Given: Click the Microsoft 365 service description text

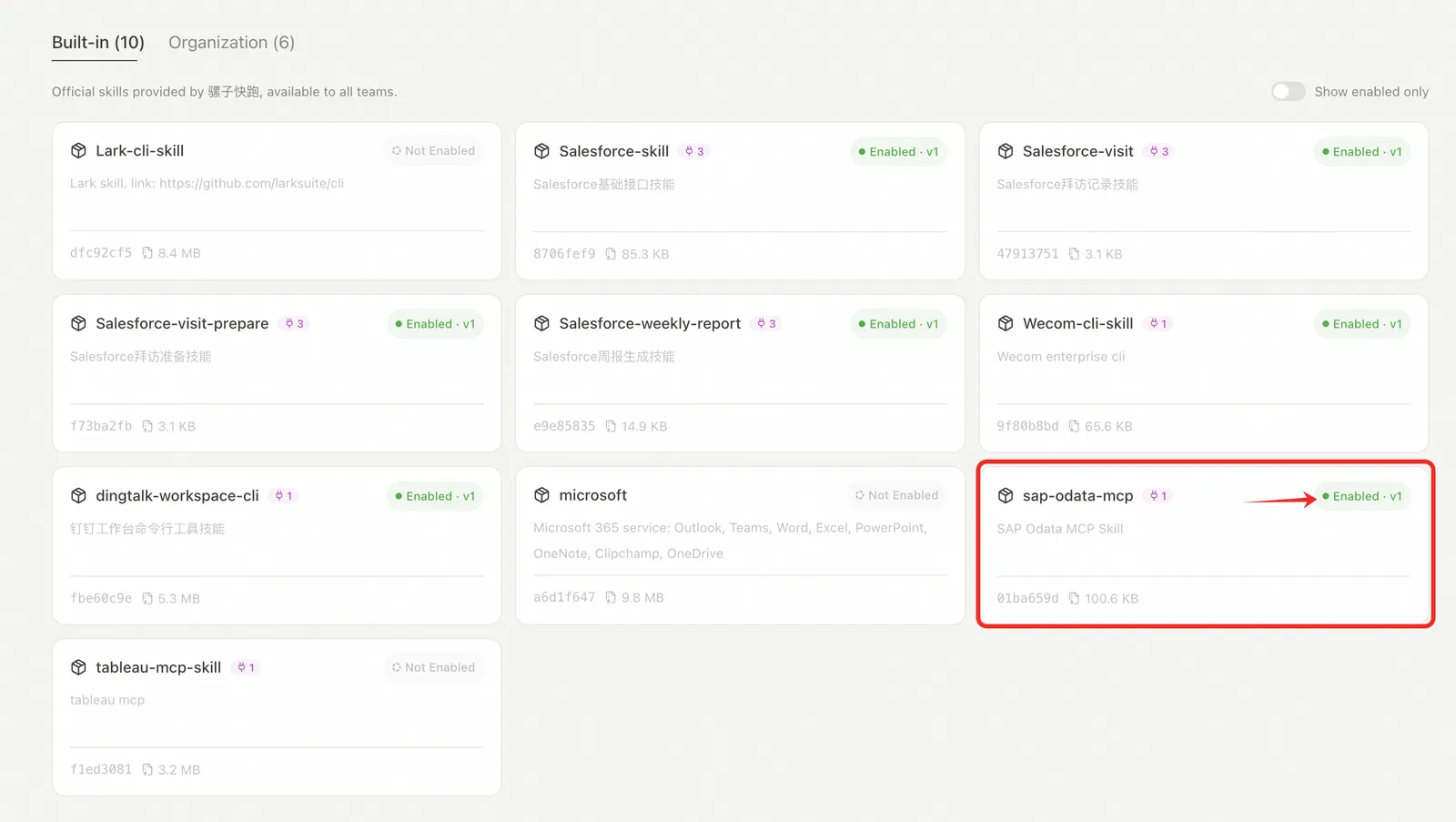Looking at the screenshot, I should pyautogui.click(x=730, y=540).
